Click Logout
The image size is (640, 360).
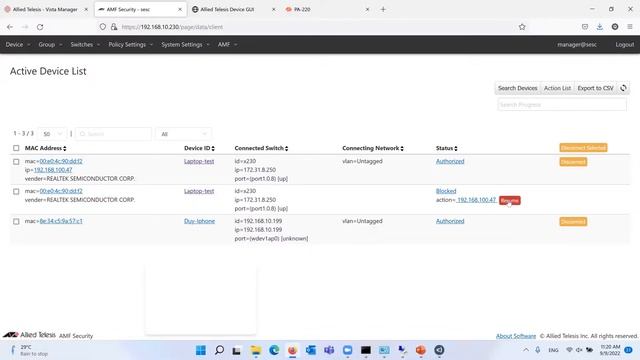[624, 44]
